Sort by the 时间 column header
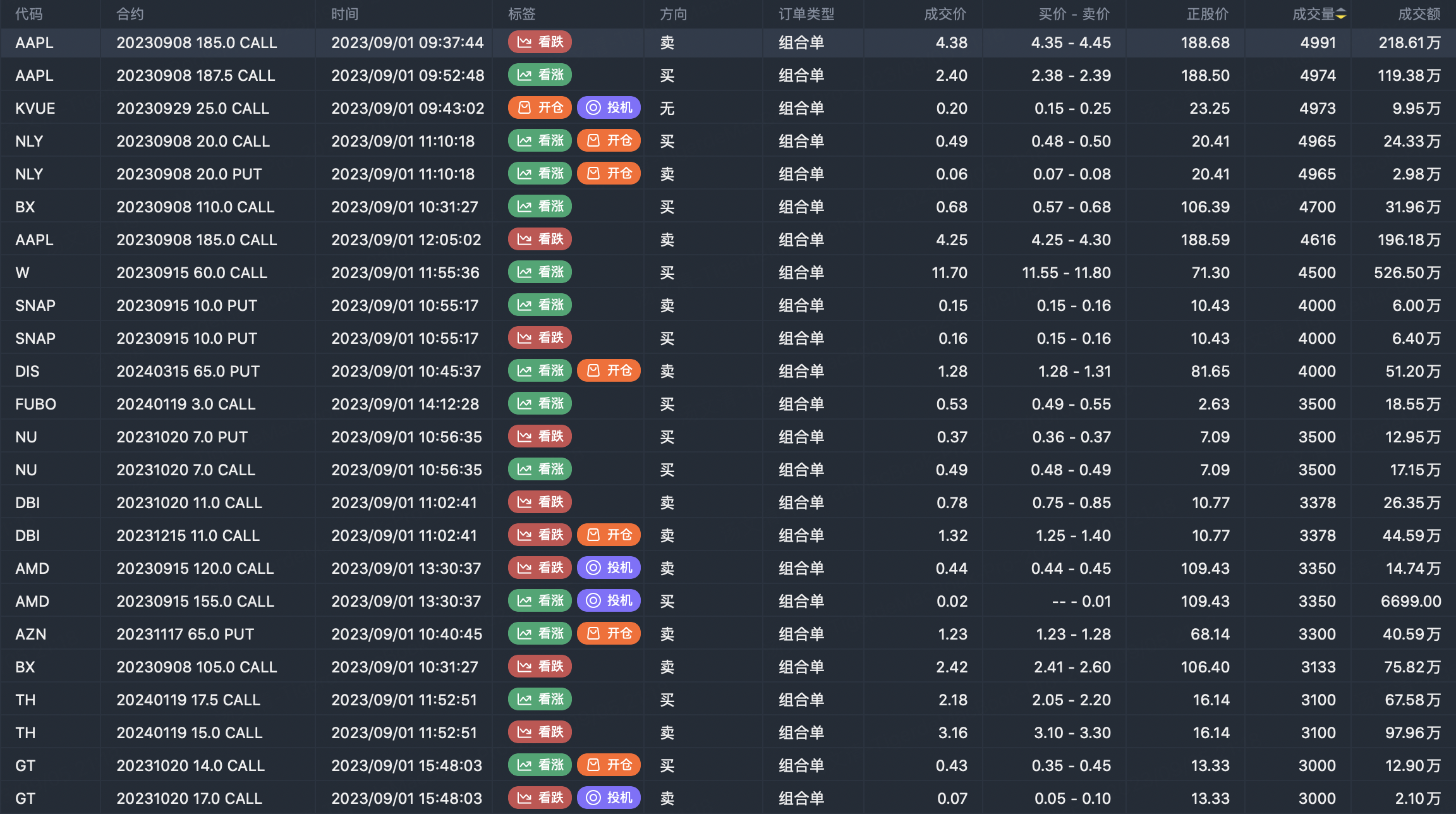 point(344,14)
